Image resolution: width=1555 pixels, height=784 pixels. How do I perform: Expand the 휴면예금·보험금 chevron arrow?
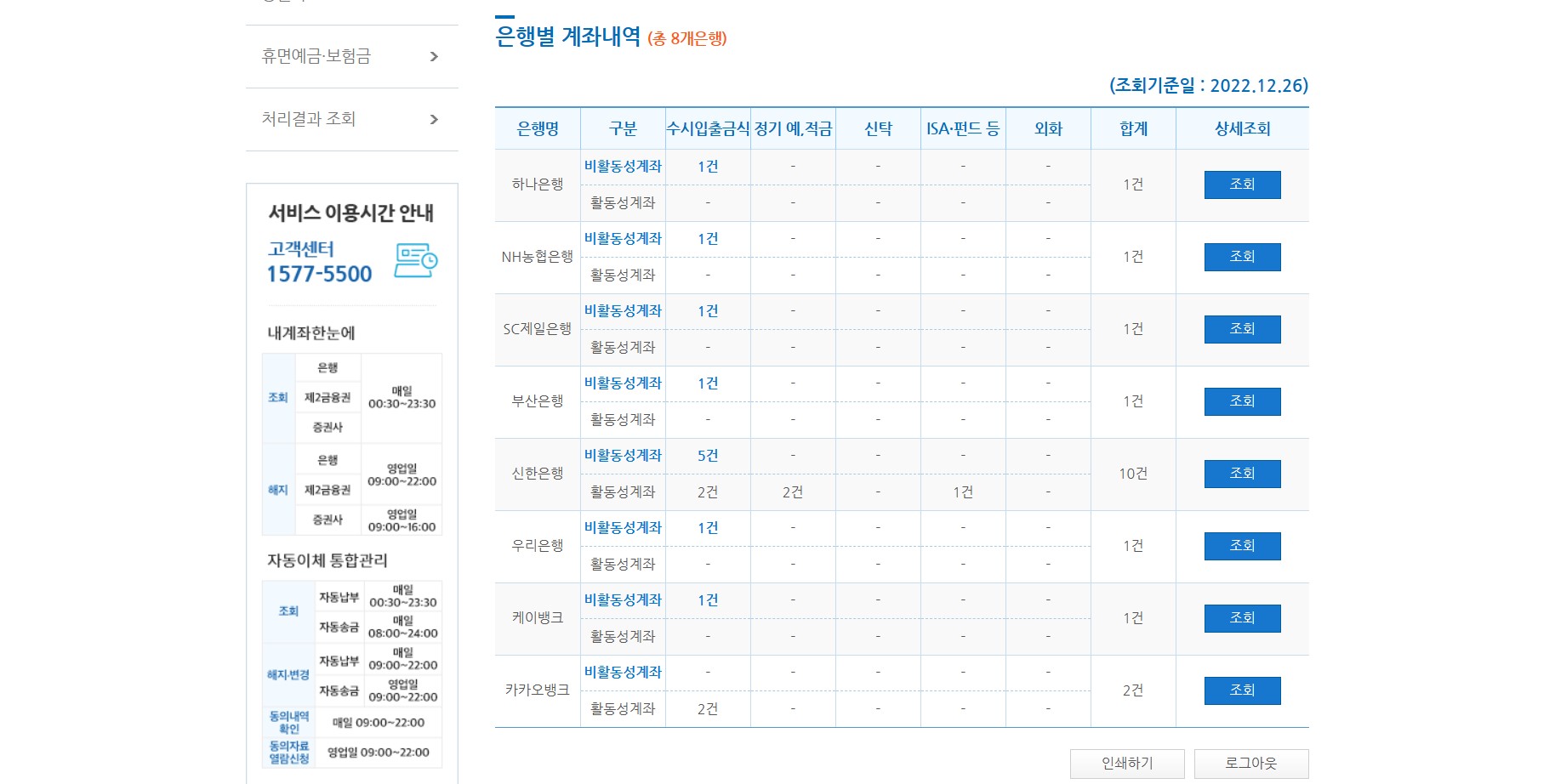point(435,55)
